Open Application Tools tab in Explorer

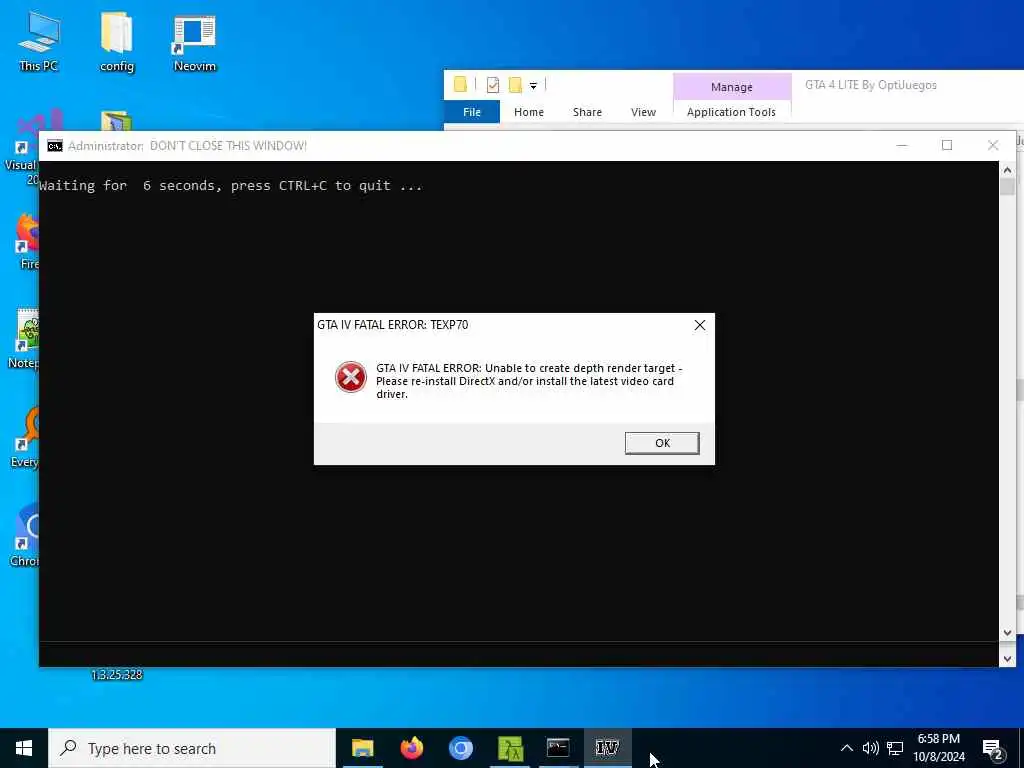pyautogui.click(x=731, y=112)
